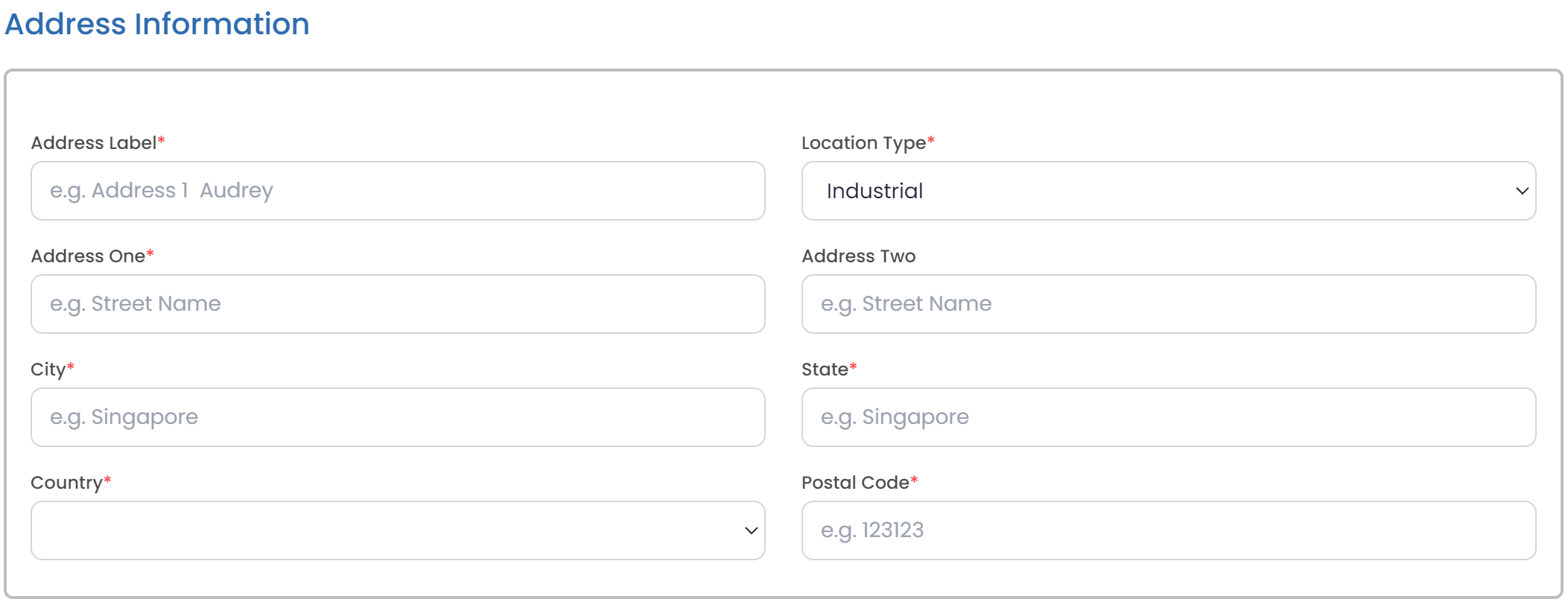Viewport: 1568px width, 602px height.
Task: Click the Location Type field label
Action: point(863,143)
